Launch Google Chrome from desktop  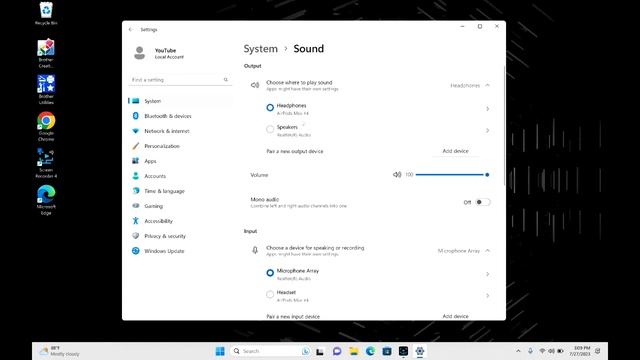tap(46, 127)
